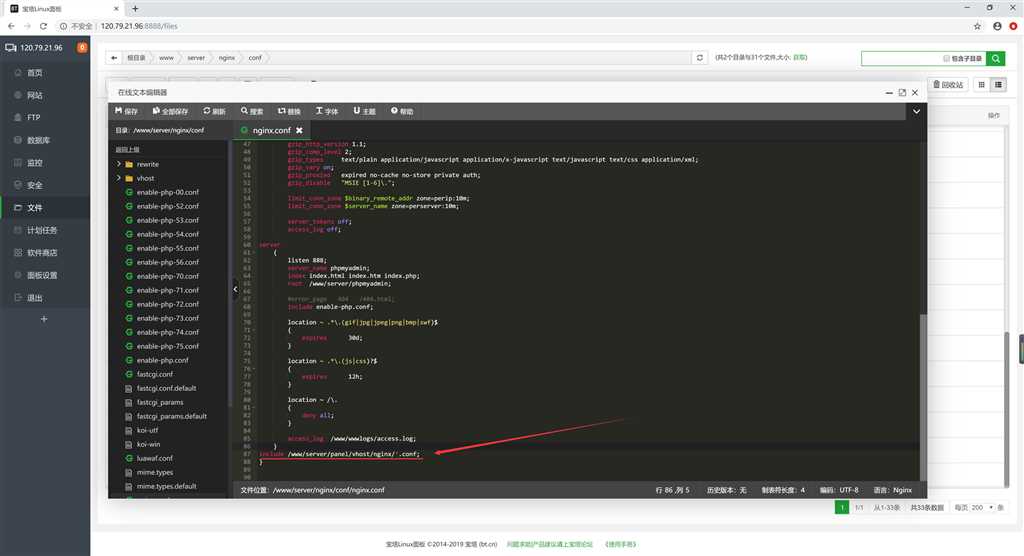The width and height of the screenshot is (1024, 556).
Task: Toggle 包含子目录 include subdirectories checkbox
Action: click(946, 58)
